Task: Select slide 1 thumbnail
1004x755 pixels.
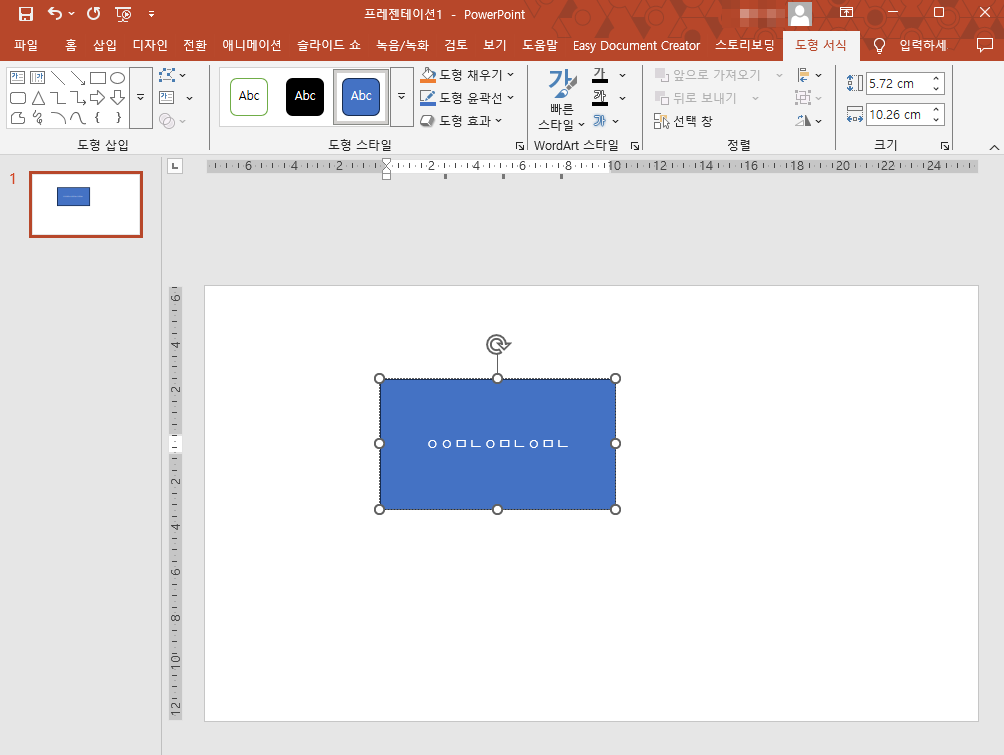Action: (86, 204)
